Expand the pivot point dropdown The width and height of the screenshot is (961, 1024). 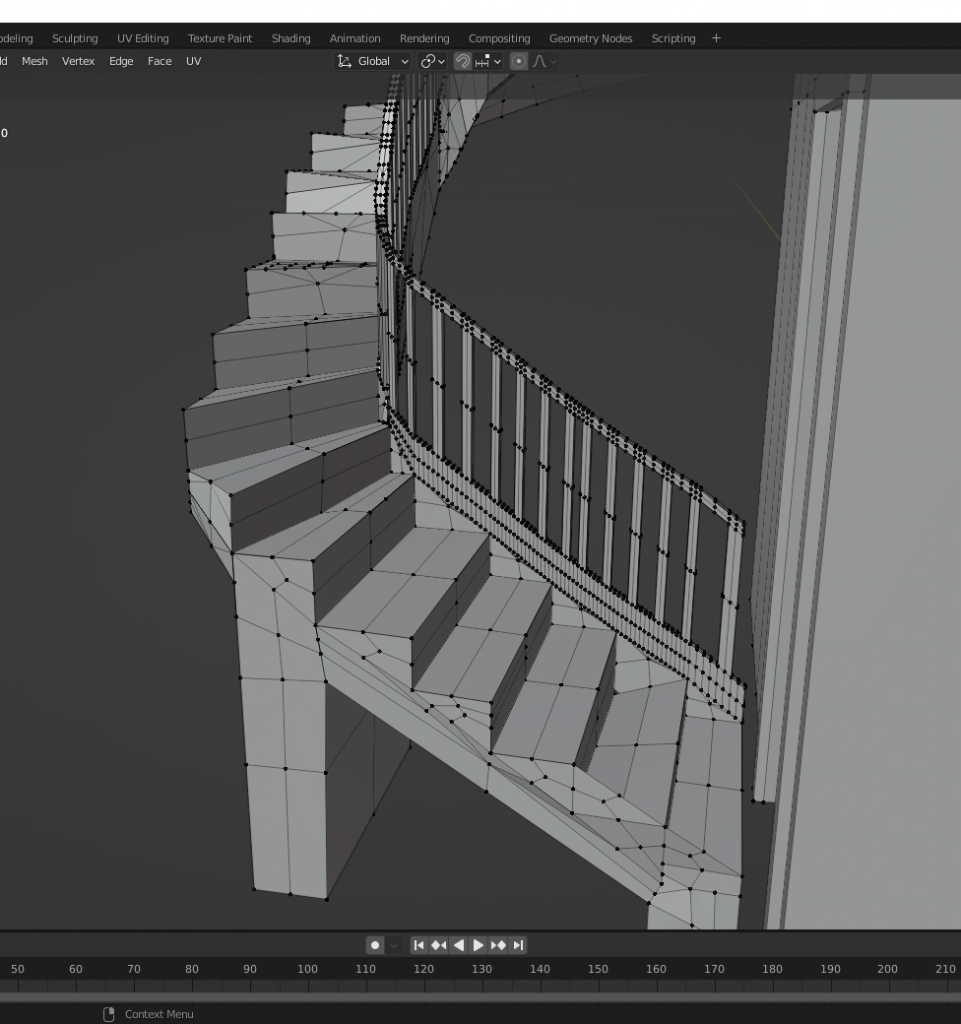tap(433, 61)
